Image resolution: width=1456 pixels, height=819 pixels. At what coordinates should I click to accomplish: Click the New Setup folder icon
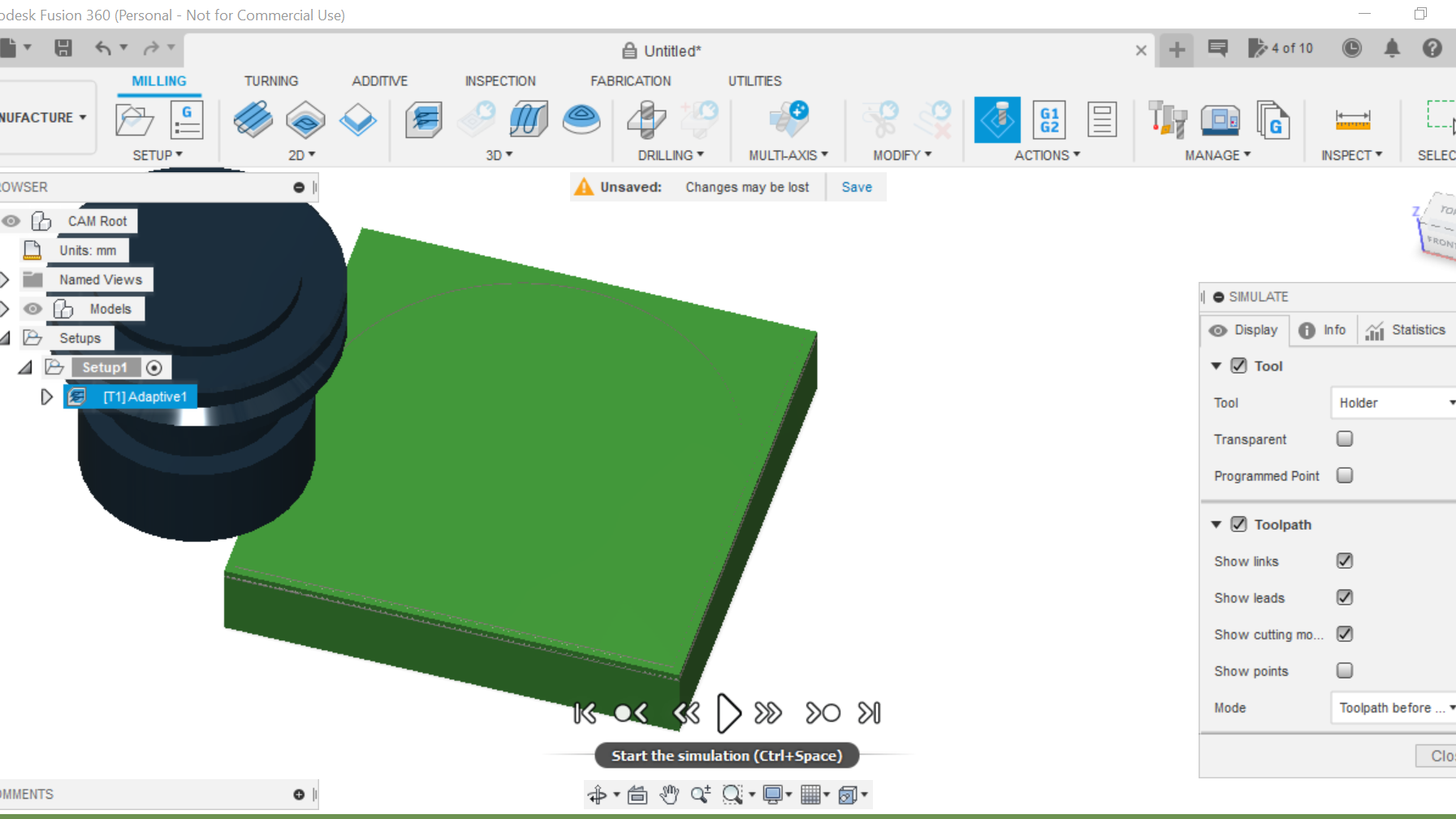pos(135,120)
